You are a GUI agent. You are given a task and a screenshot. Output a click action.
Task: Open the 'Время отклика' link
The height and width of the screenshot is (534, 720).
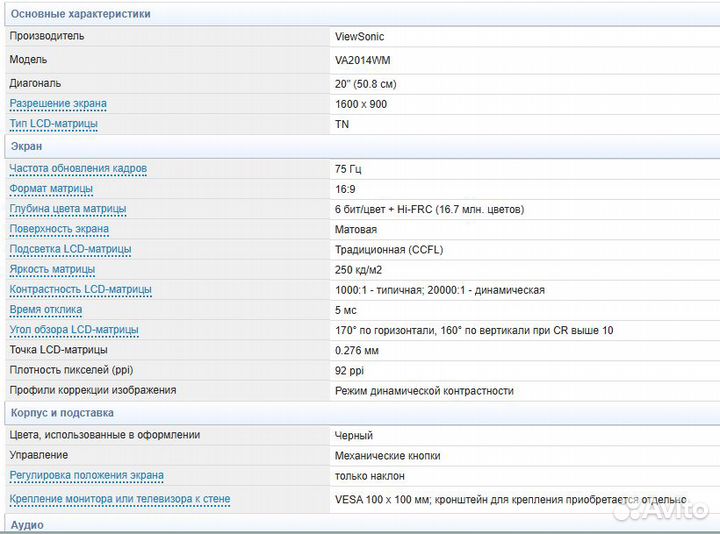[x=46, y=310]
